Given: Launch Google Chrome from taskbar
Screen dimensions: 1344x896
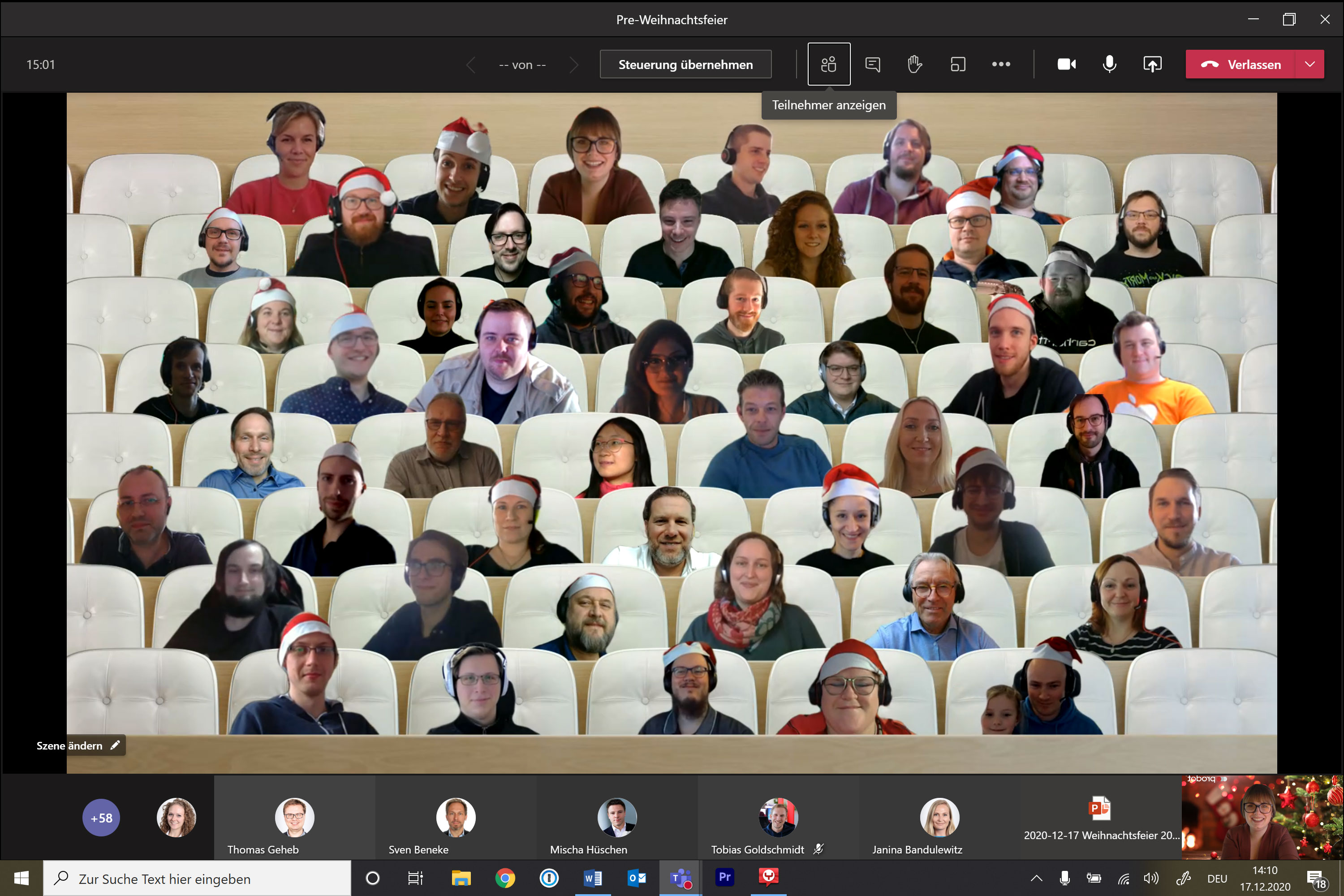Looking at the screenshot, I should point(504,878).
